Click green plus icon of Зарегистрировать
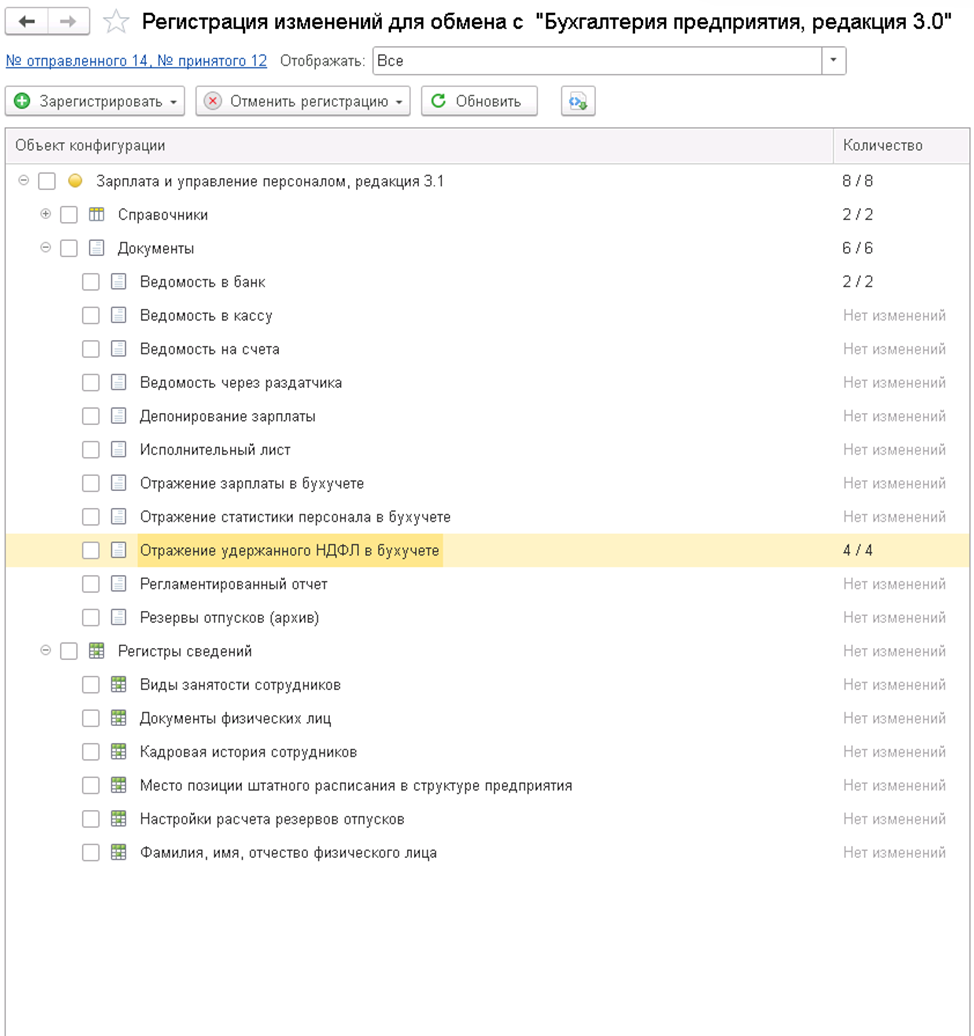 [22, 101]
